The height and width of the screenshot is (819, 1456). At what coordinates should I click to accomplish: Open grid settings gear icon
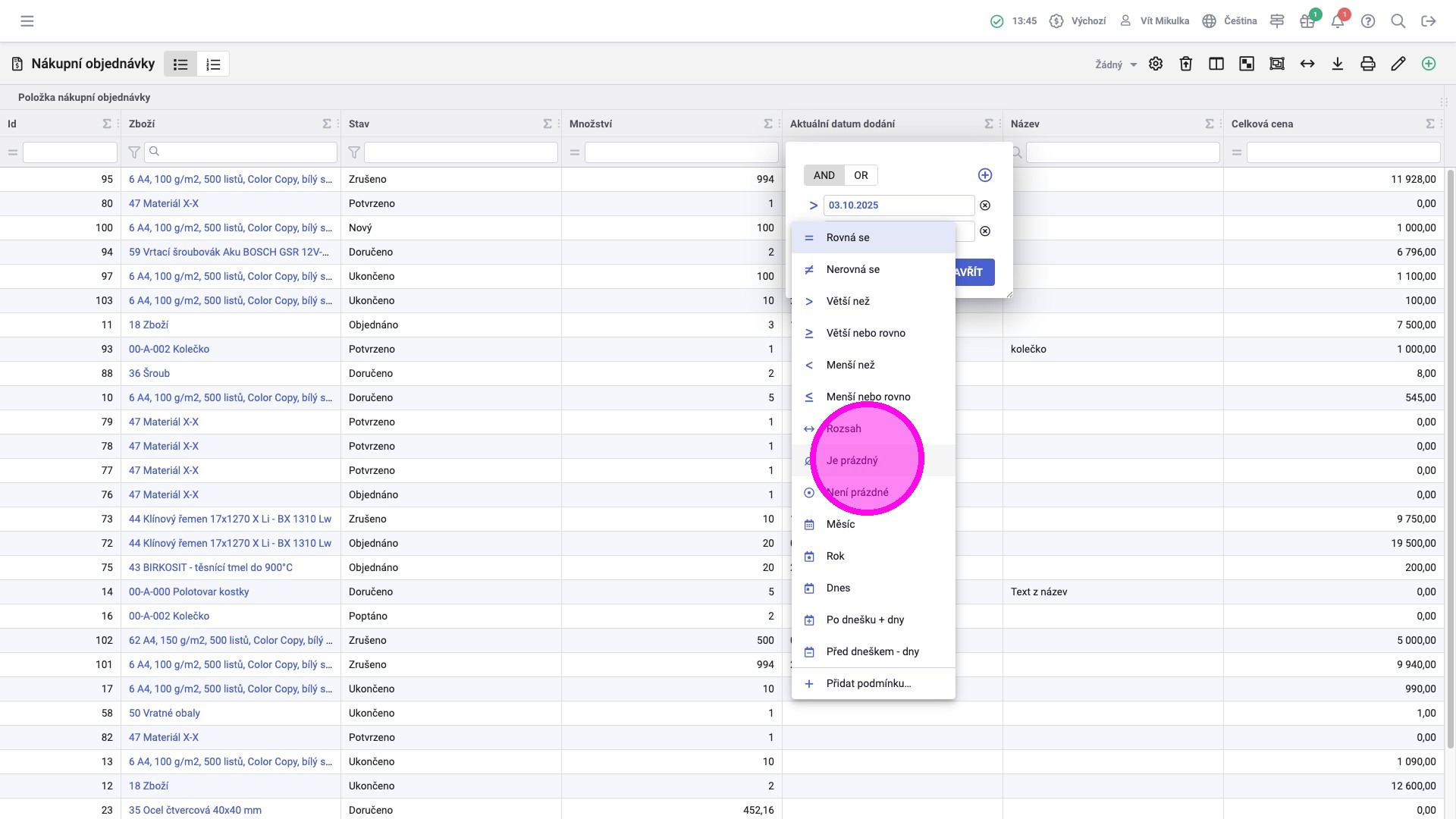coord(1156,64)
